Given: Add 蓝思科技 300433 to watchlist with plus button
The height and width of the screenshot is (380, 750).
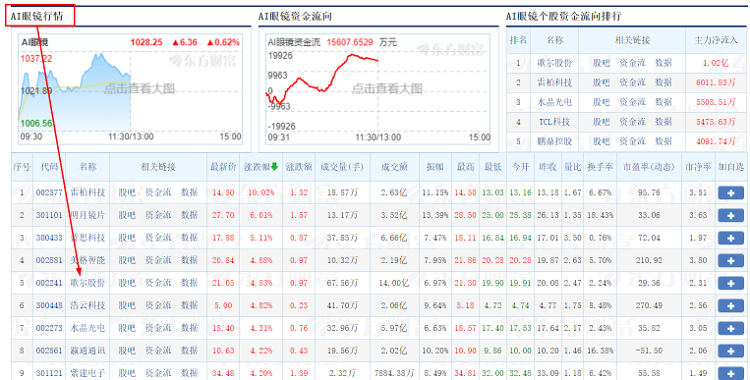Looking at the screenshot, I should [x=730, y=238].
